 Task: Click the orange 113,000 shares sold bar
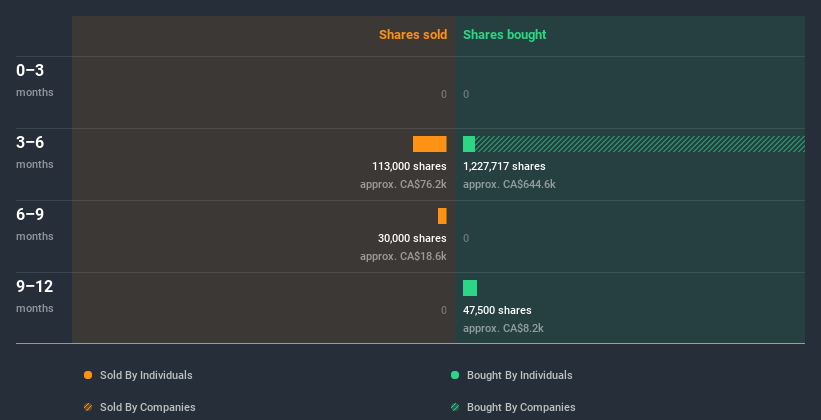[429, 144]
